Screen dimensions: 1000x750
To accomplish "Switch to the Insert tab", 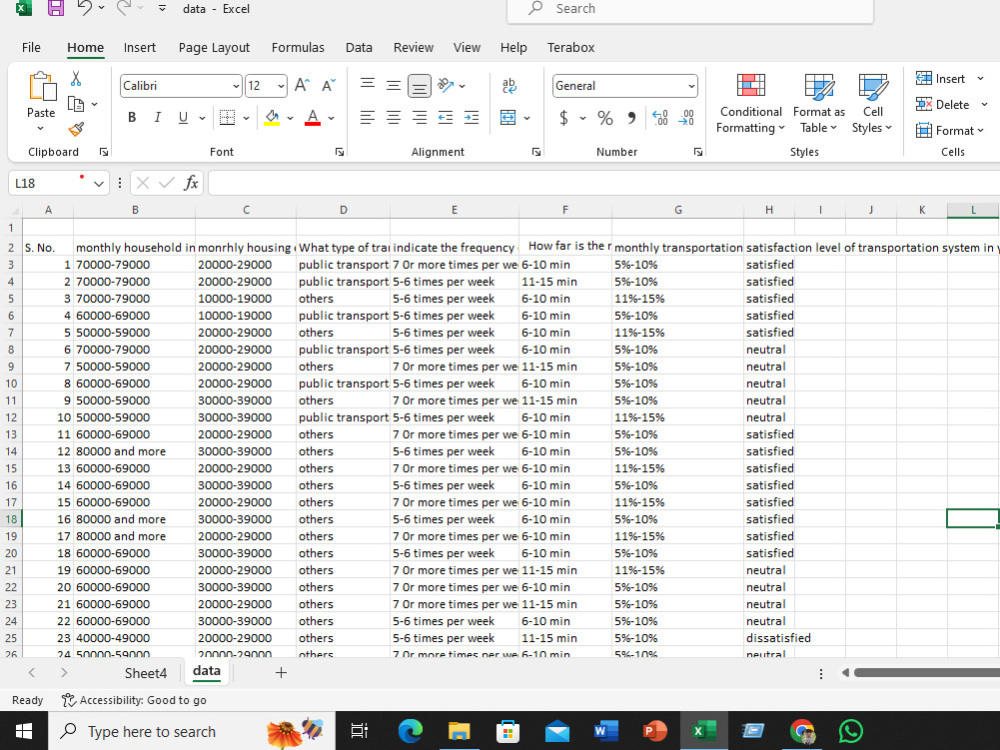I will [140, 47].
